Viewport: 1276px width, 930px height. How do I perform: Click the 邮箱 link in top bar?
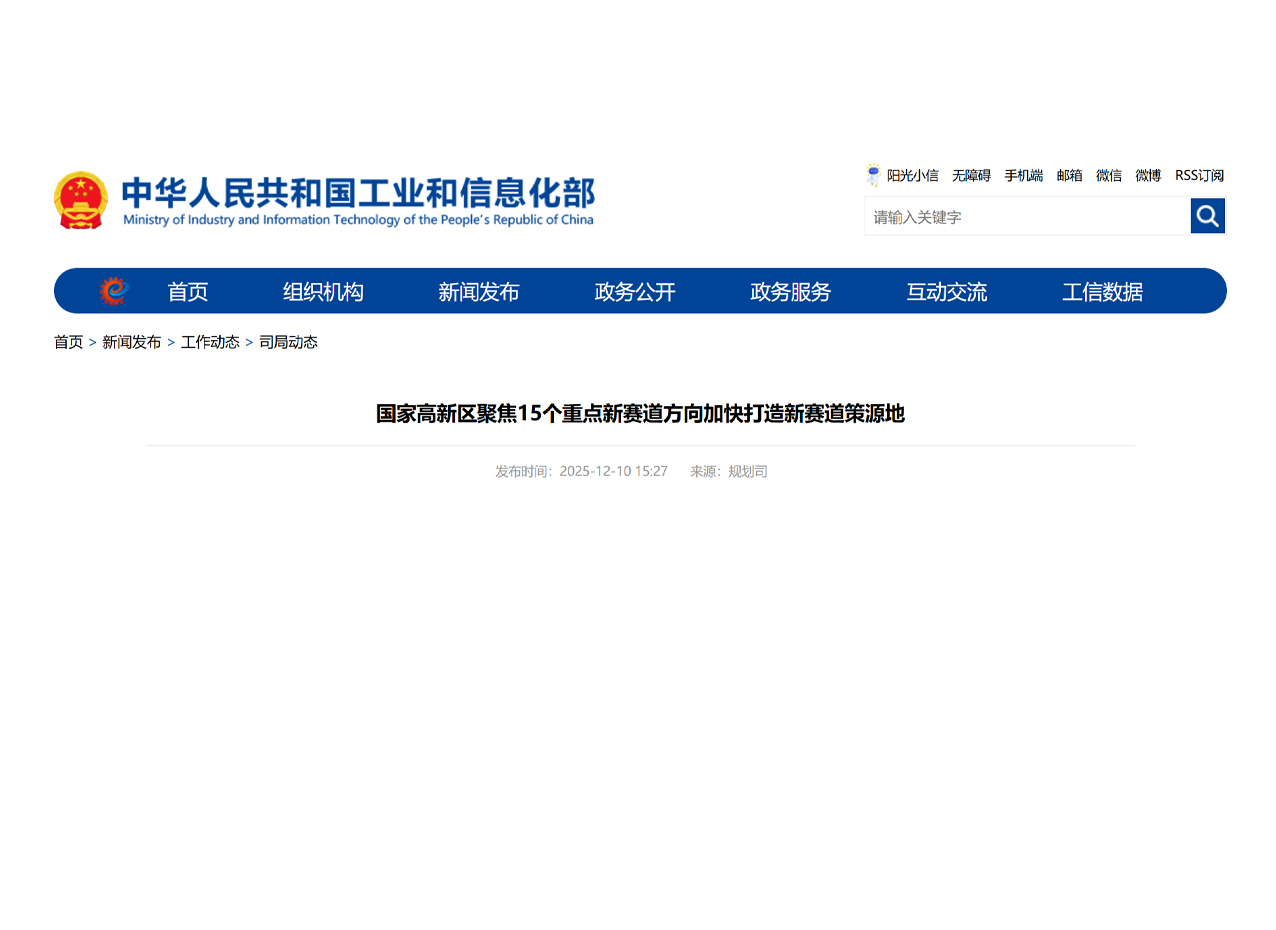coord(1069,176)
